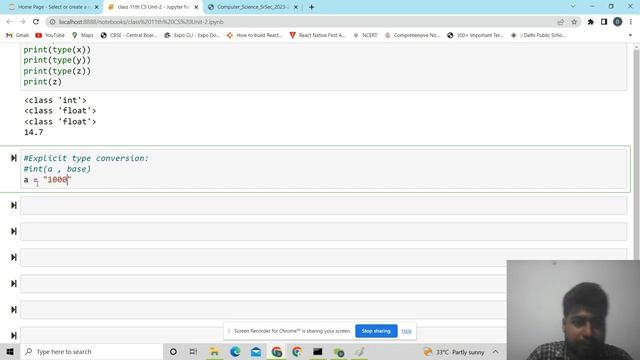640x360 pixels.
Task: Click the 14.7 output value
Action: tap(33, 132)
